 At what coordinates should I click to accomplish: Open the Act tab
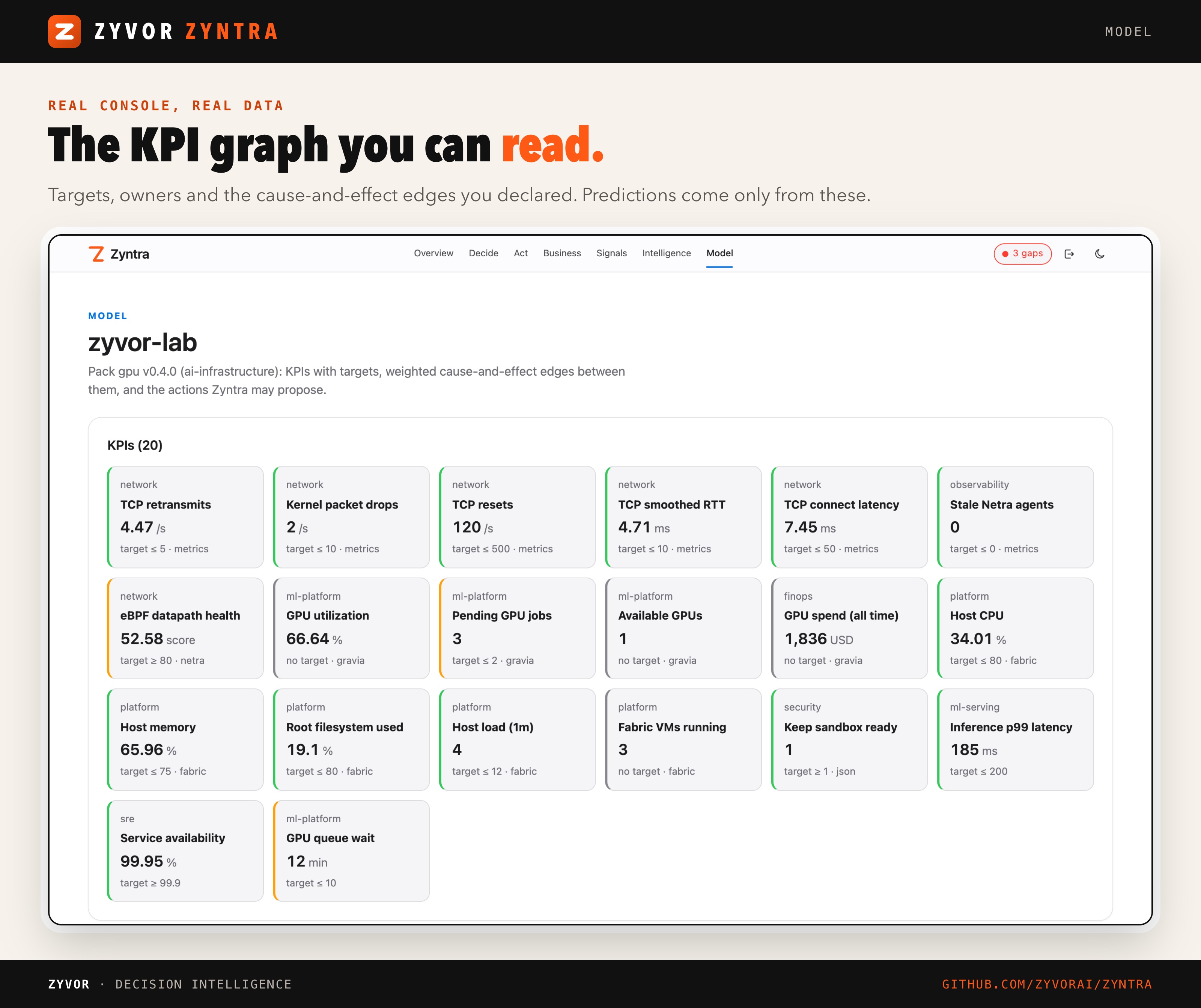pos(521,253)
